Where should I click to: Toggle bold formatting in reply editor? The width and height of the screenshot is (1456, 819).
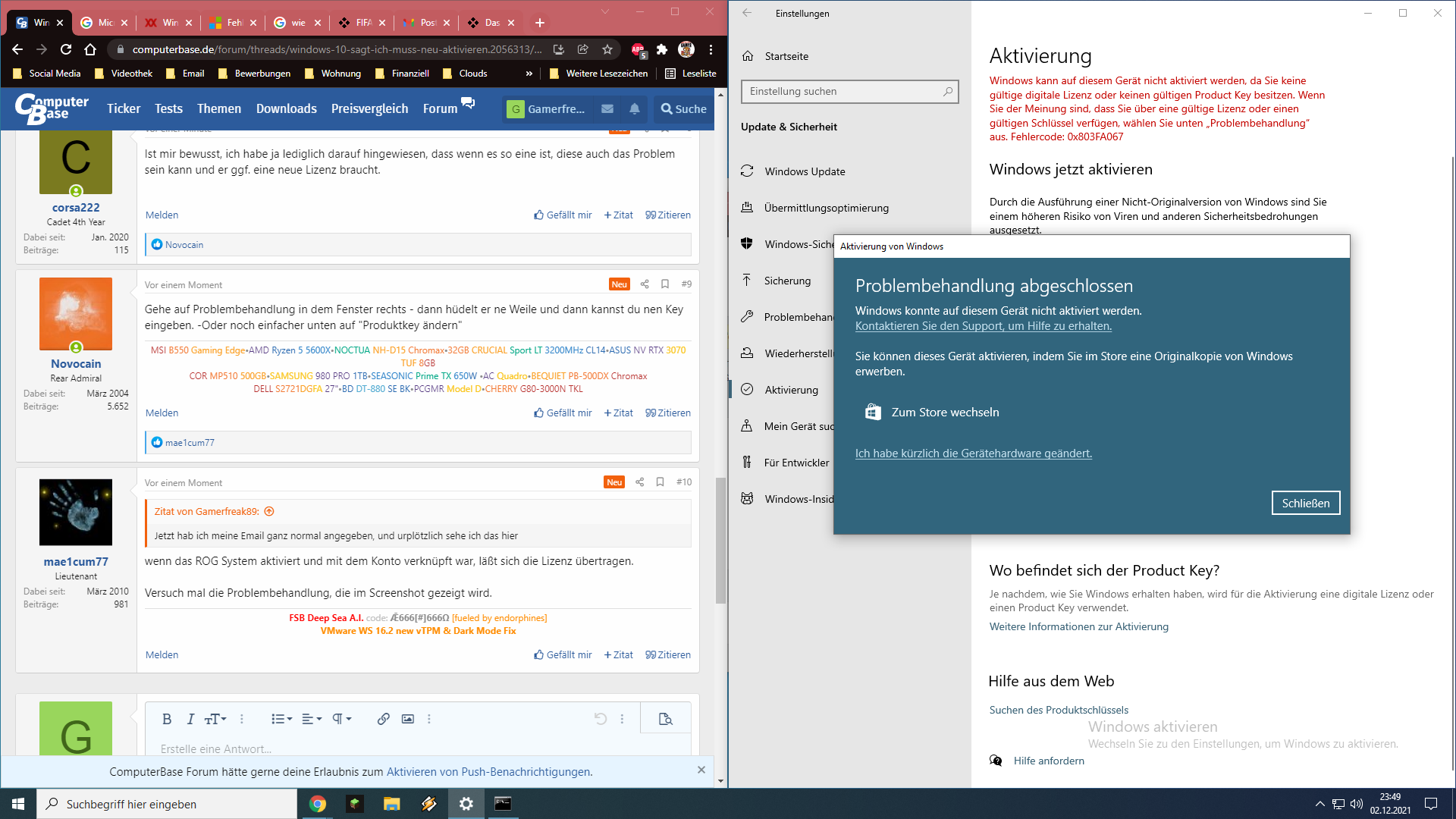[x=167, y=719]
